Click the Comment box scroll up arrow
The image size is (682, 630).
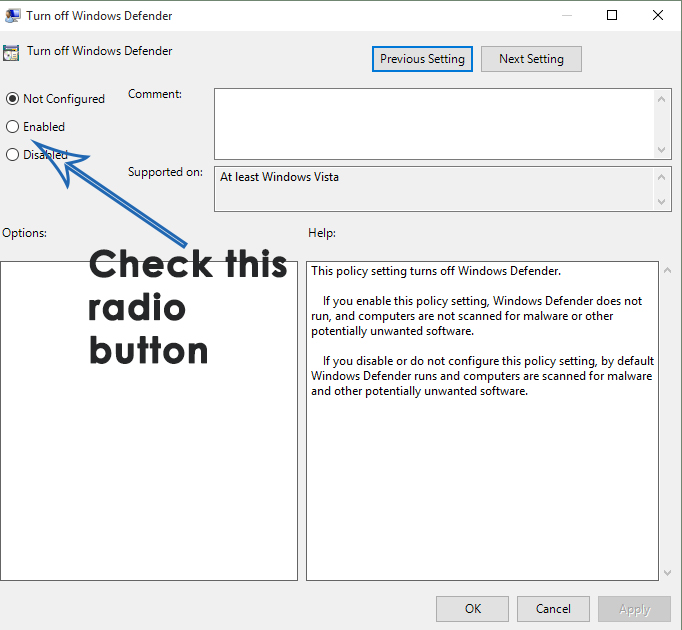[661, 99]
